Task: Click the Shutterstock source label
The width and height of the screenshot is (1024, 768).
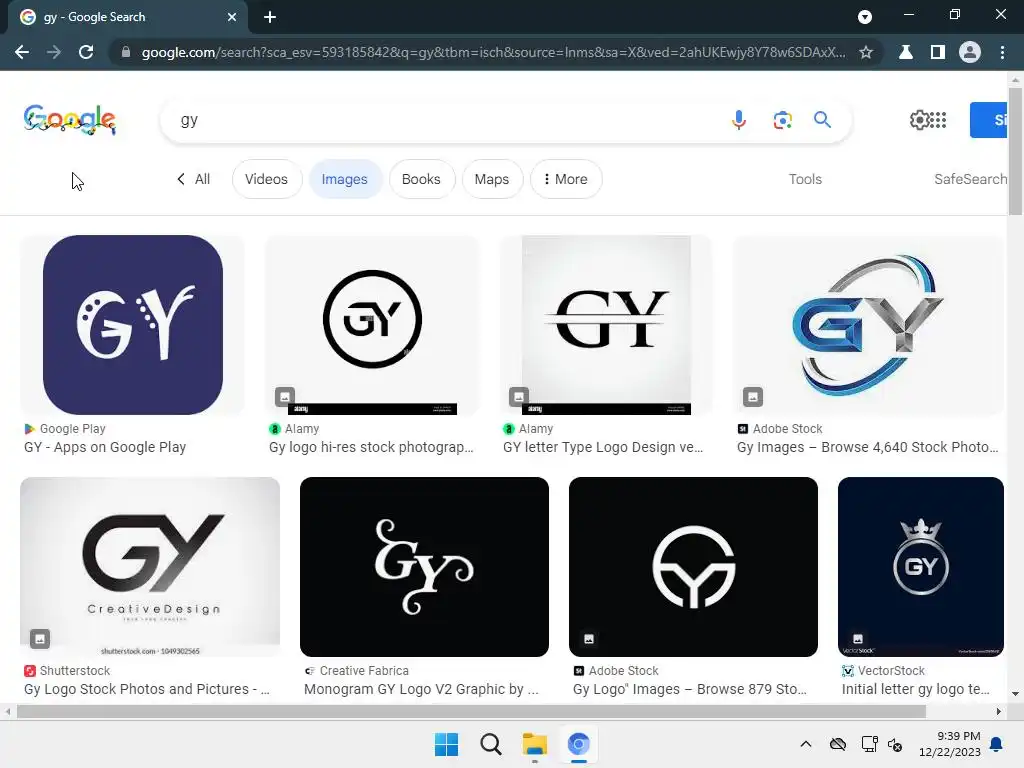Action: pyautogui.click(x=74, y=671)
